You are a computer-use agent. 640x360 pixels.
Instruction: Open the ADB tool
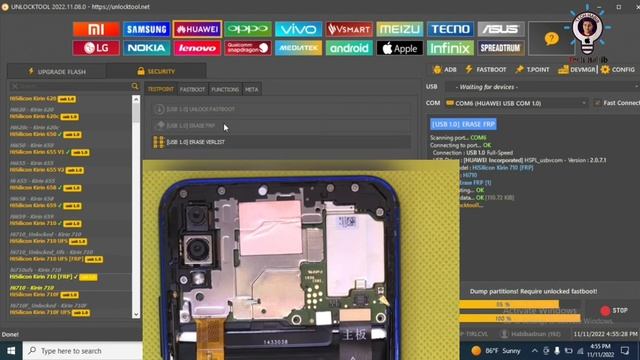(x=444, y=69)
